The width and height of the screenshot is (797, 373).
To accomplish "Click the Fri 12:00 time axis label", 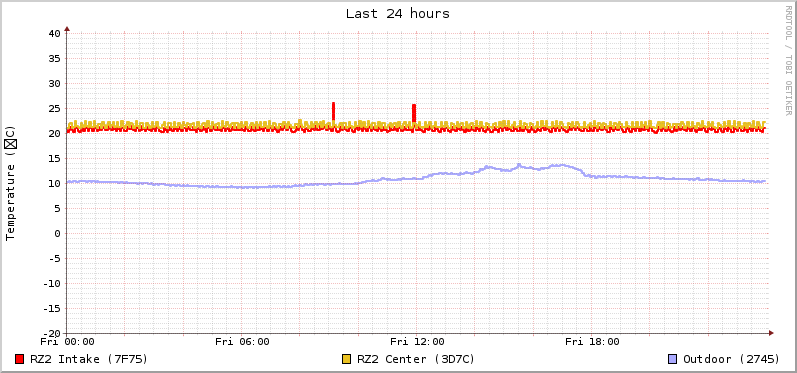I will coord(417,342).
